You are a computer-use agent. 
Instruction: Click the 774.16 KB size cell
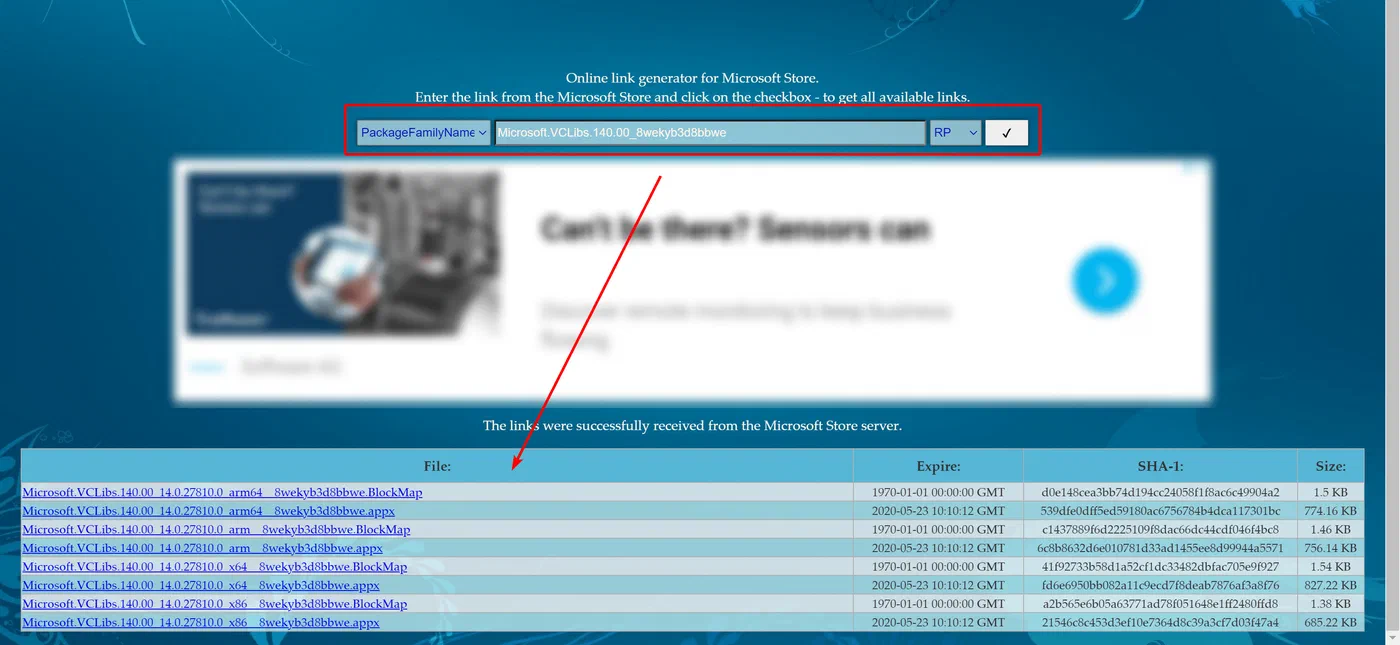coord(1330,511)
